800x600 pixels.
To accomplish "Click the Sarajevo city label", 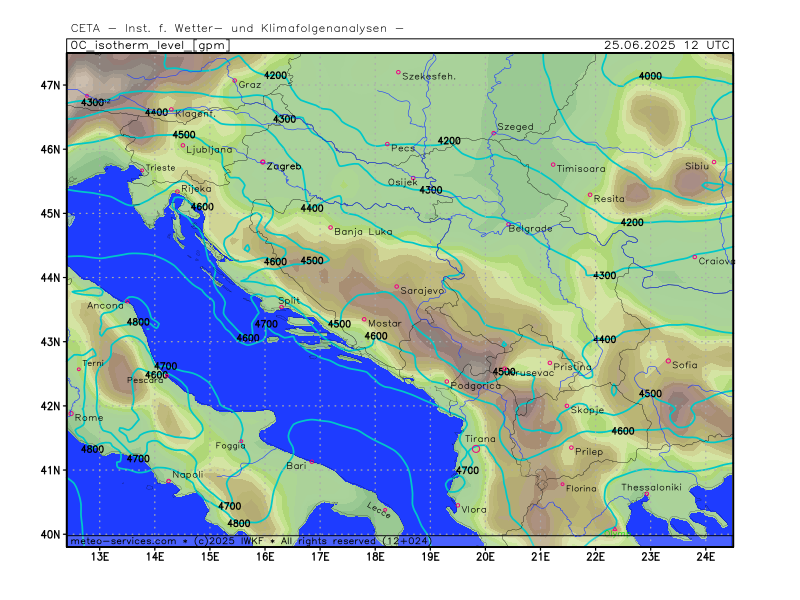I will [x=422, y=291].
